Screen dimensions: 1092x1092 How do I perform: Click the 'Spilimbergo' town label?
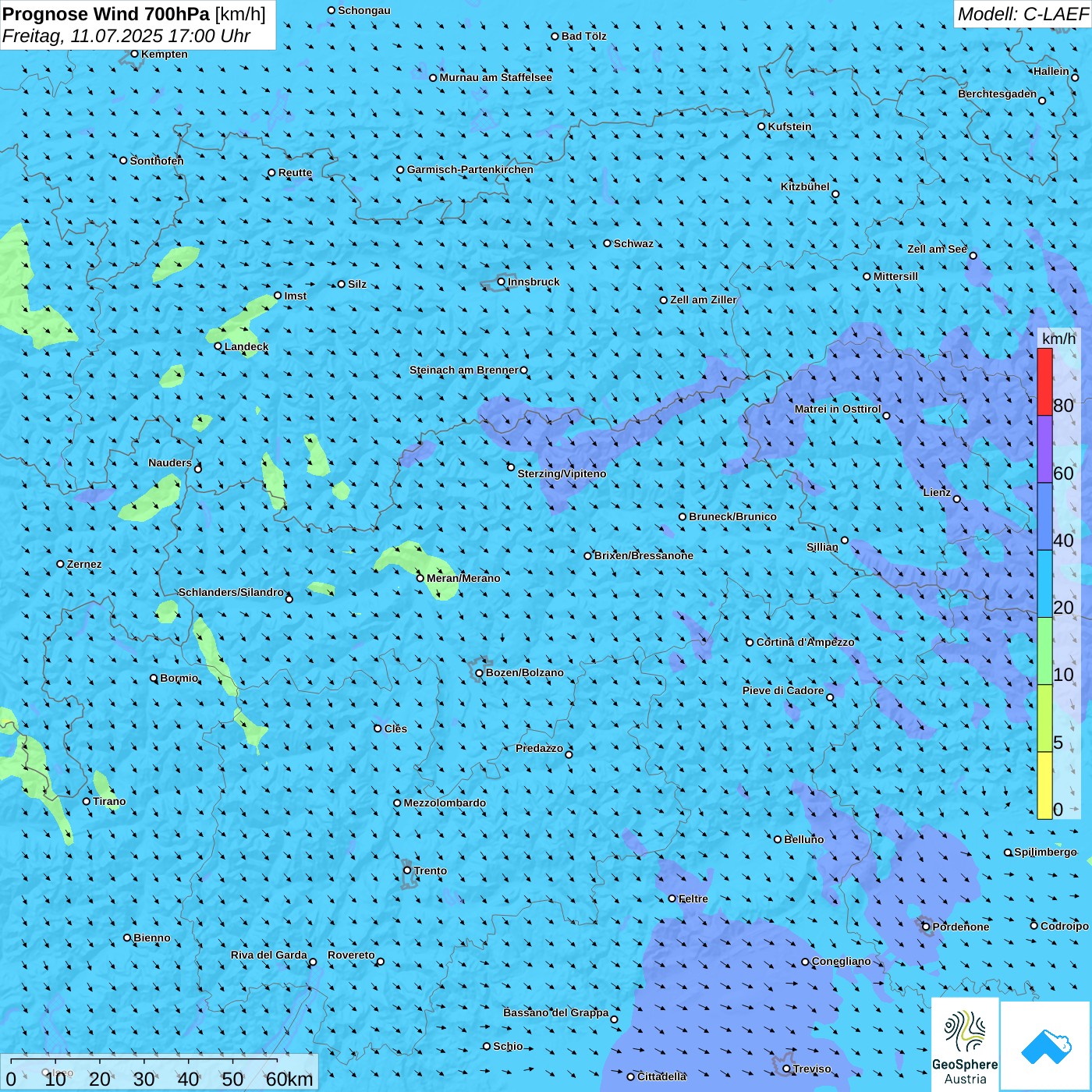coord(1045,852)
